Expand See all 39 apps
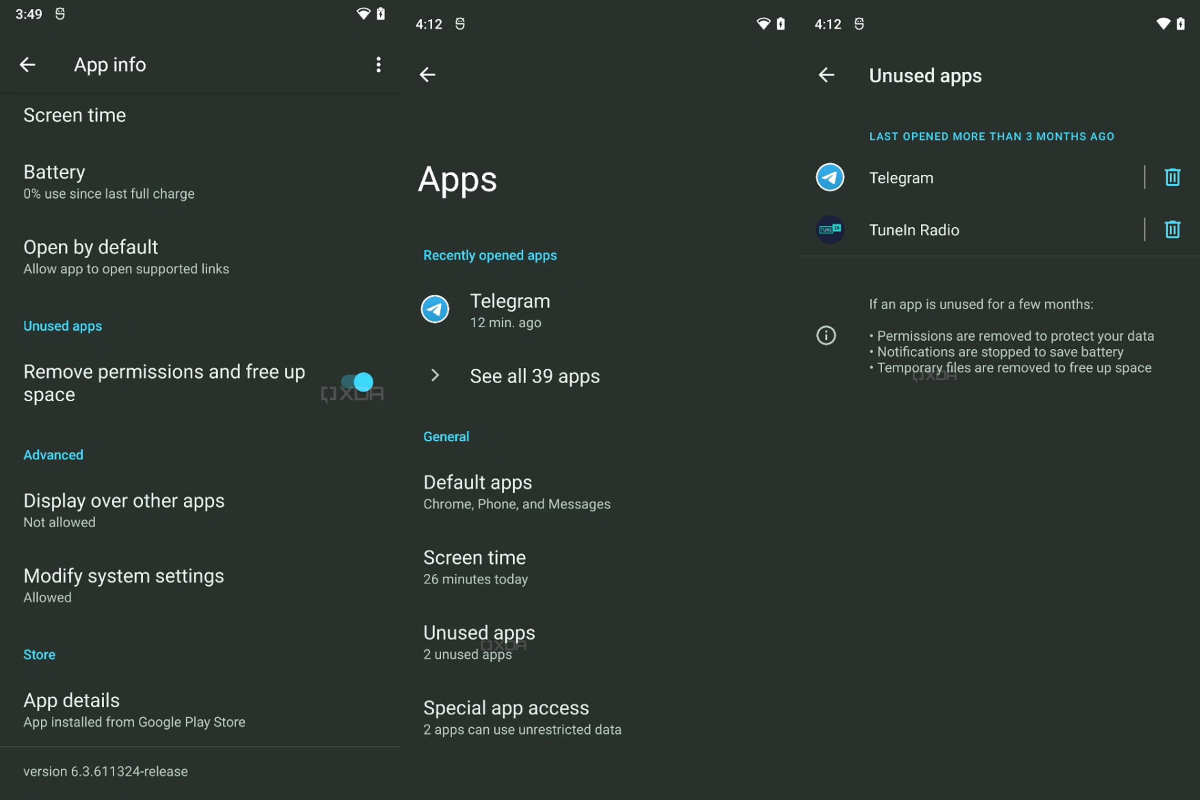Screen dimensions: 1200x800 pyautogui.click(x=535, y=376)
